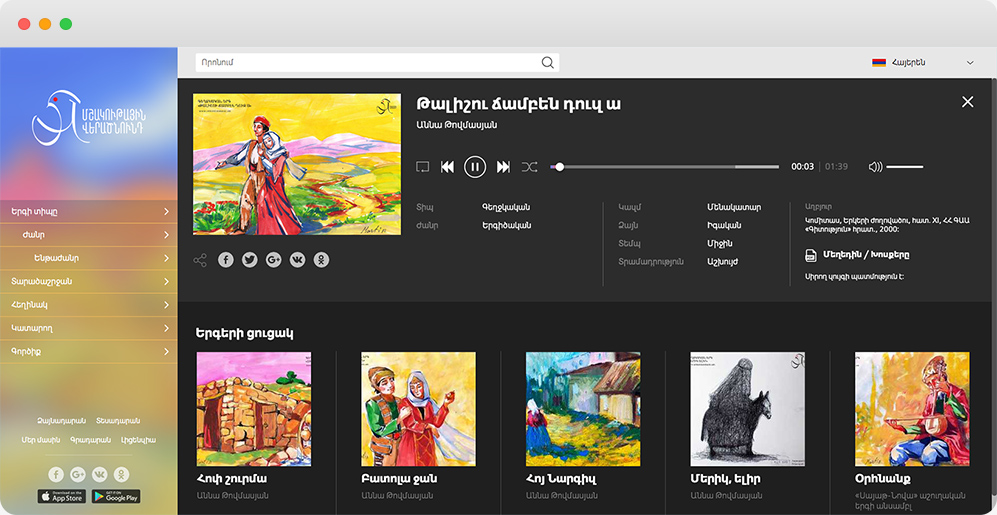Share the song on Odnoklassniki

(x=322, y=260)
